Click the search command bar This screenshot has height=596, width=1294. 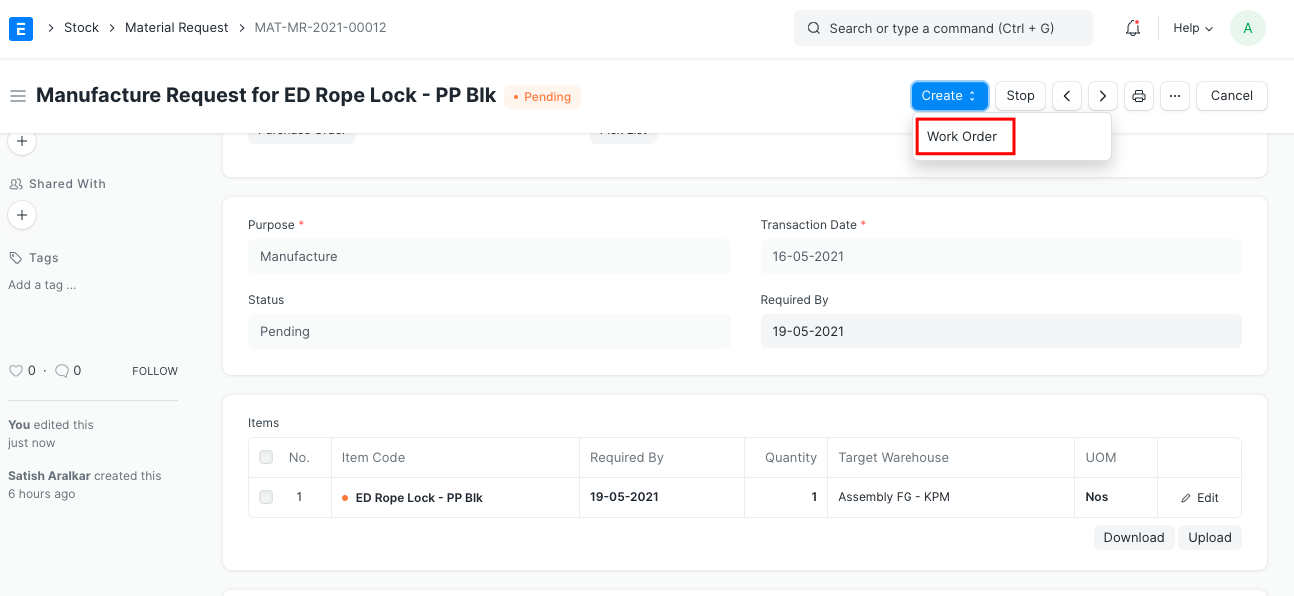(942, 28)
